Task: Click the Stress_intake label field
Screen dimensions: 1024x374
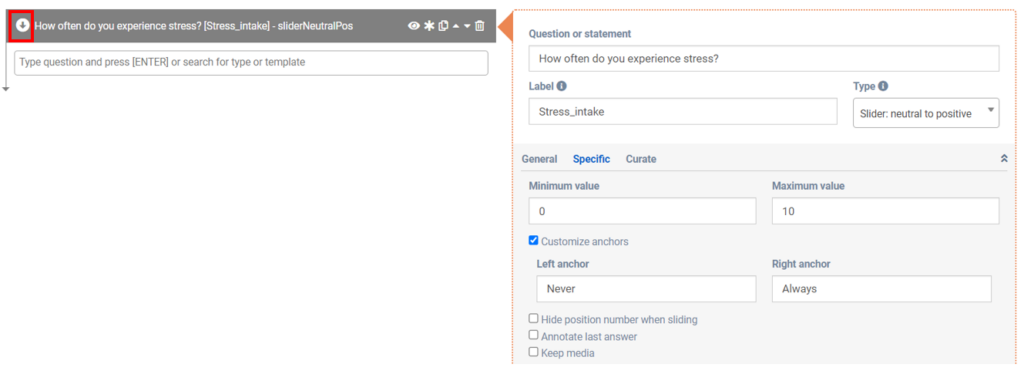Action: [683, 112]
